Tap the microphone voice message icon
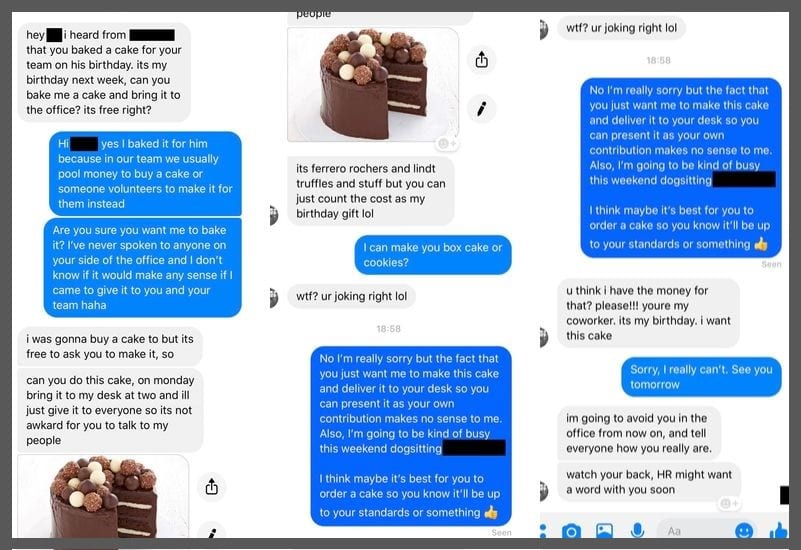 tap(637, 531)
